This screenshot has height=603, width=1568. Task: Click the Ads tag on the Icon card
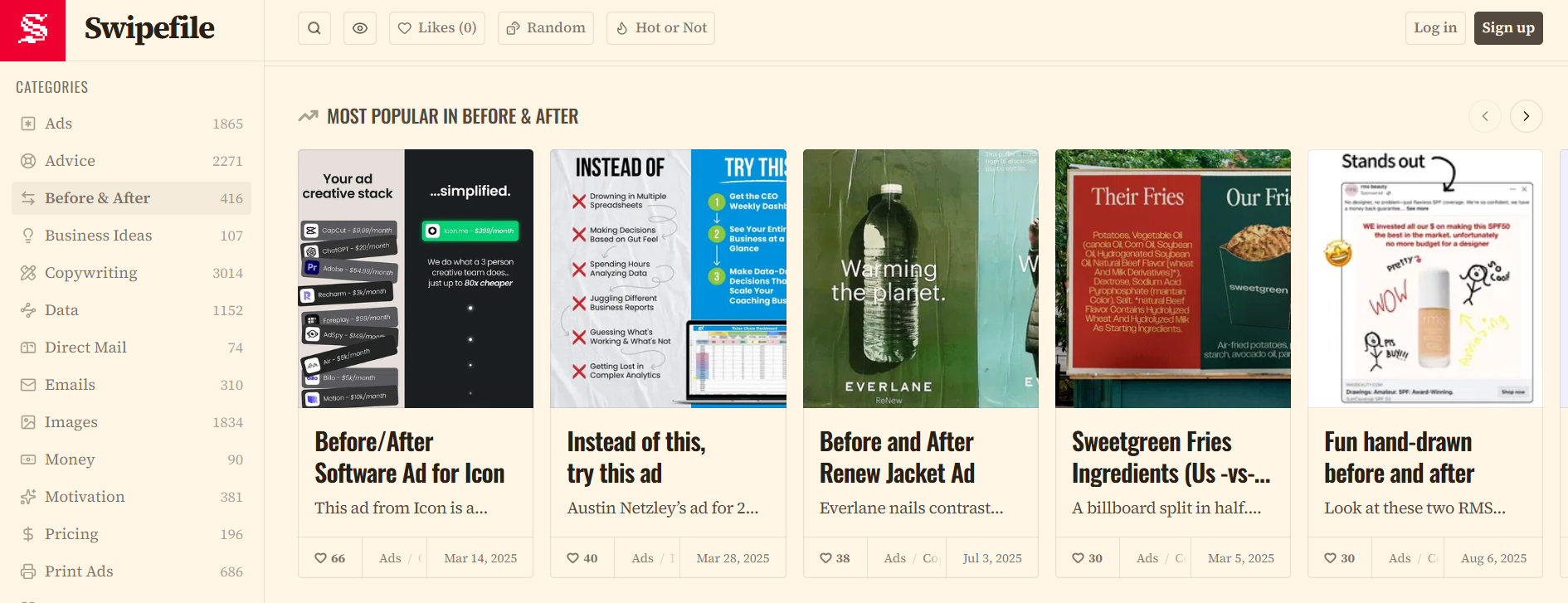pyautogui.click(x=390, y=558)
